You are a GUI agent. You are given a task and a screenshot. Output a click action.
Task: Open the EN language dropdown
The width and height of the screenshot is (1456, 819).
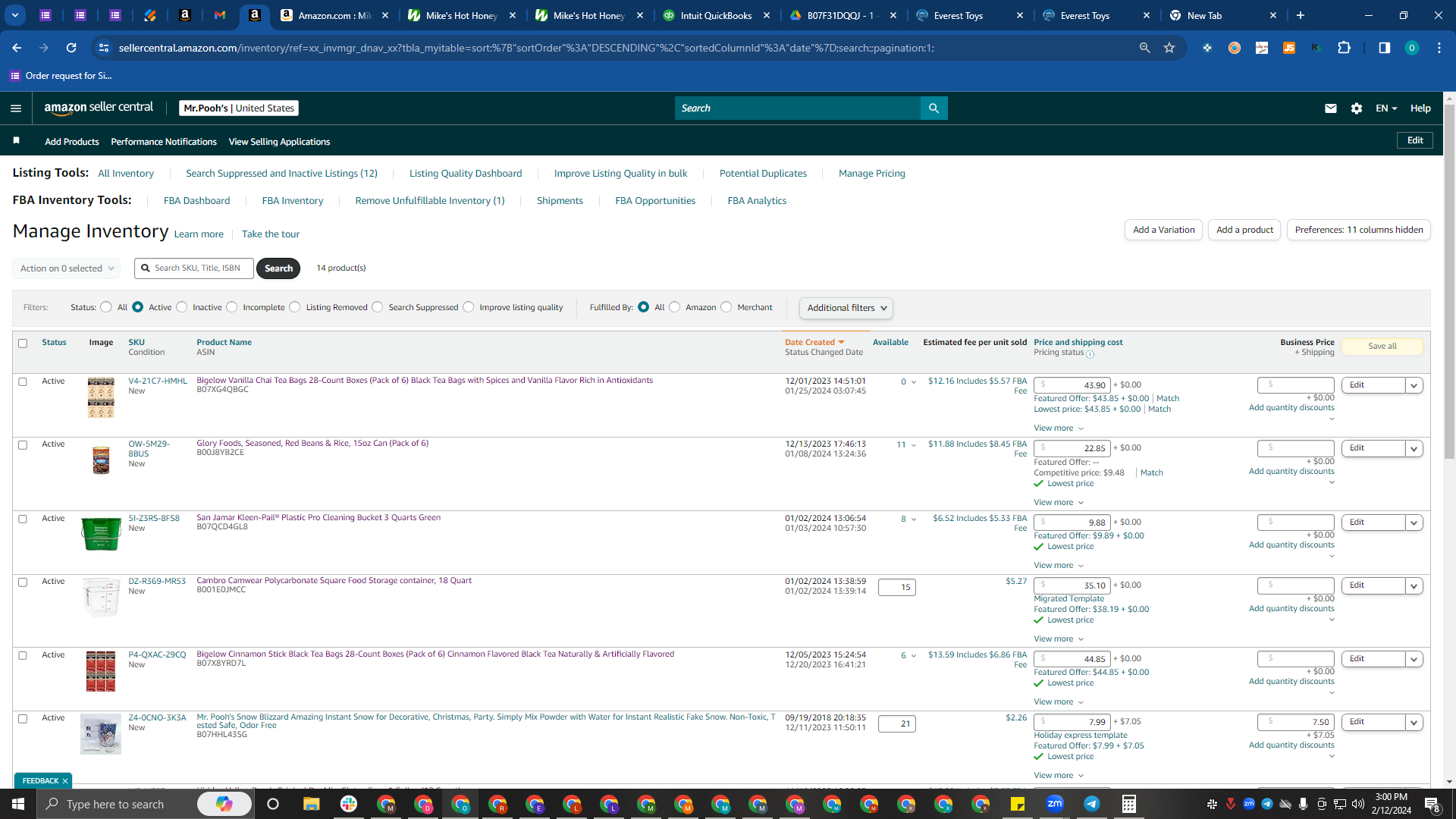[1386, 108]
